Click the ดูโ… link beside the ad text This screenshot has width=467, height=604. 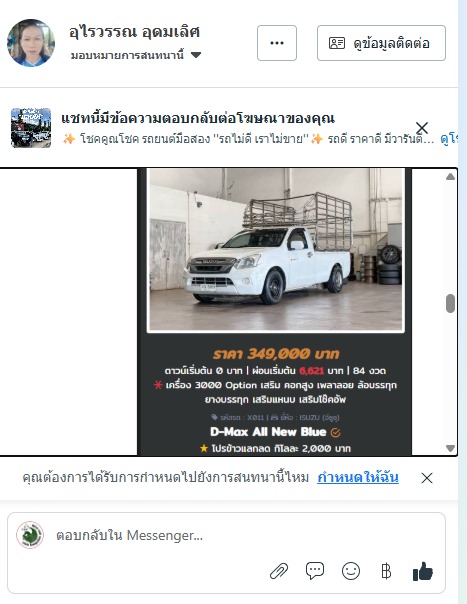tap(449, 139)
